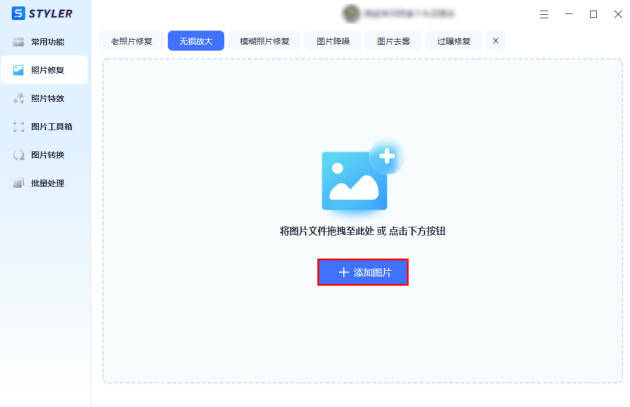Switch to the 无损放大 tab
The width and height of the screenshot is (630, 407).
196,41
